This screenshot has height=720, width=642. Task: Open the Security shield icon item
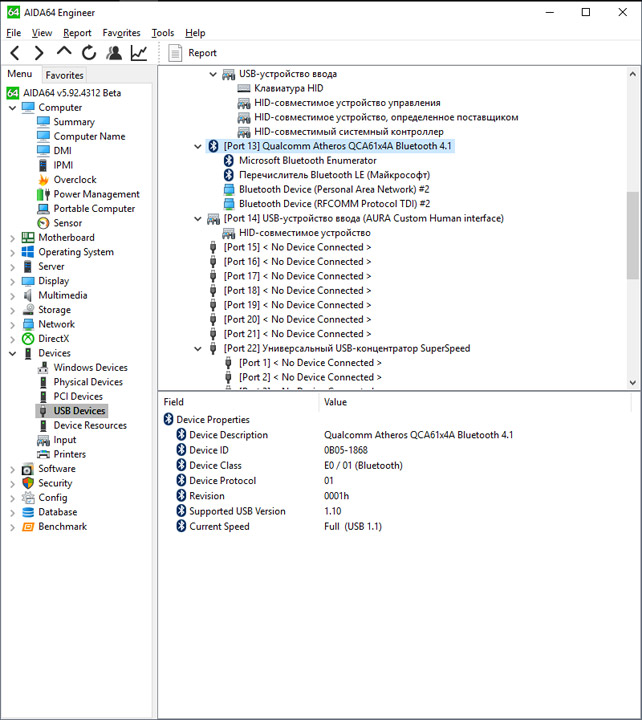28,483
